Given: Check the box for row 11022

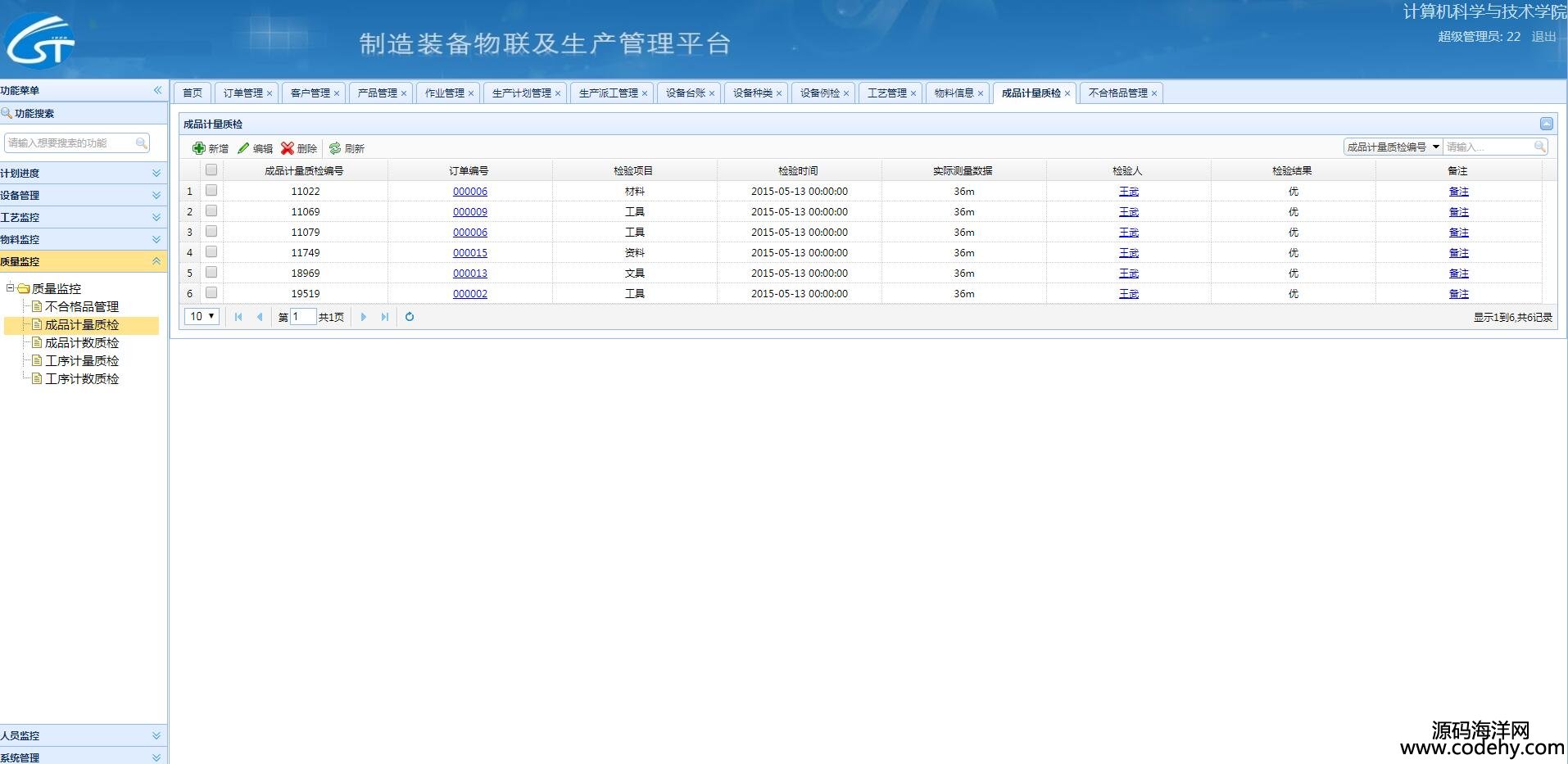Looking at the screenshot, I should tap(211, 191).
